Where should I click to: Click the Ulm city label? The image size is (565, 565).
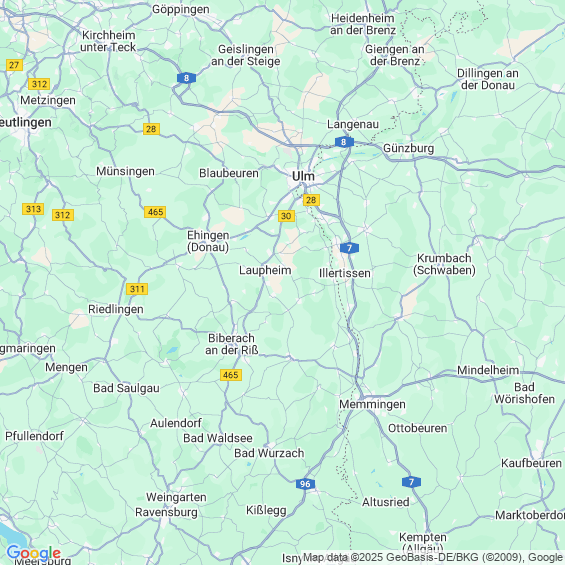pos(303,176)
